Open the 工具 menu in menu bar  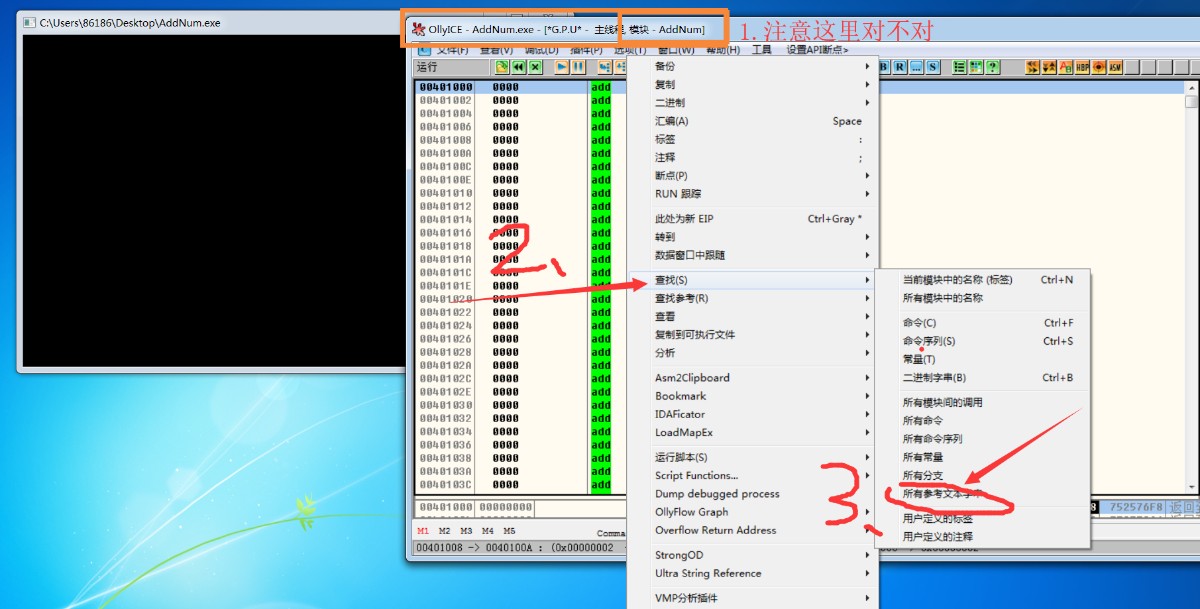pyautogui.click(x=762, y=50)
